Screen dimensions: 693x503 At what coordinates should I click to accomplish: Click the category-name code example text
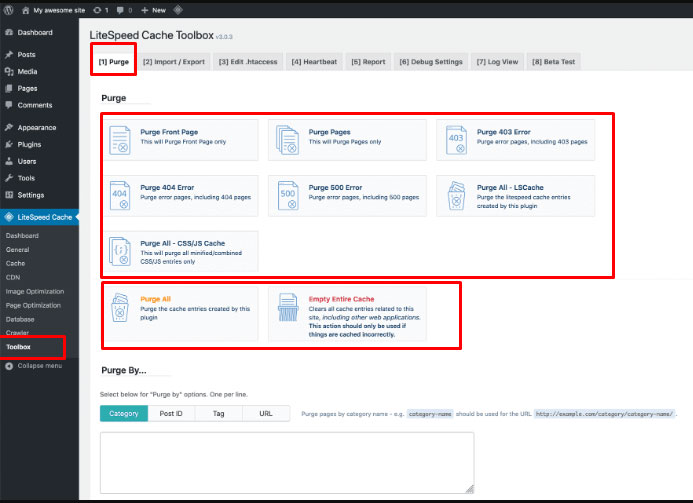tap(430, 414)
